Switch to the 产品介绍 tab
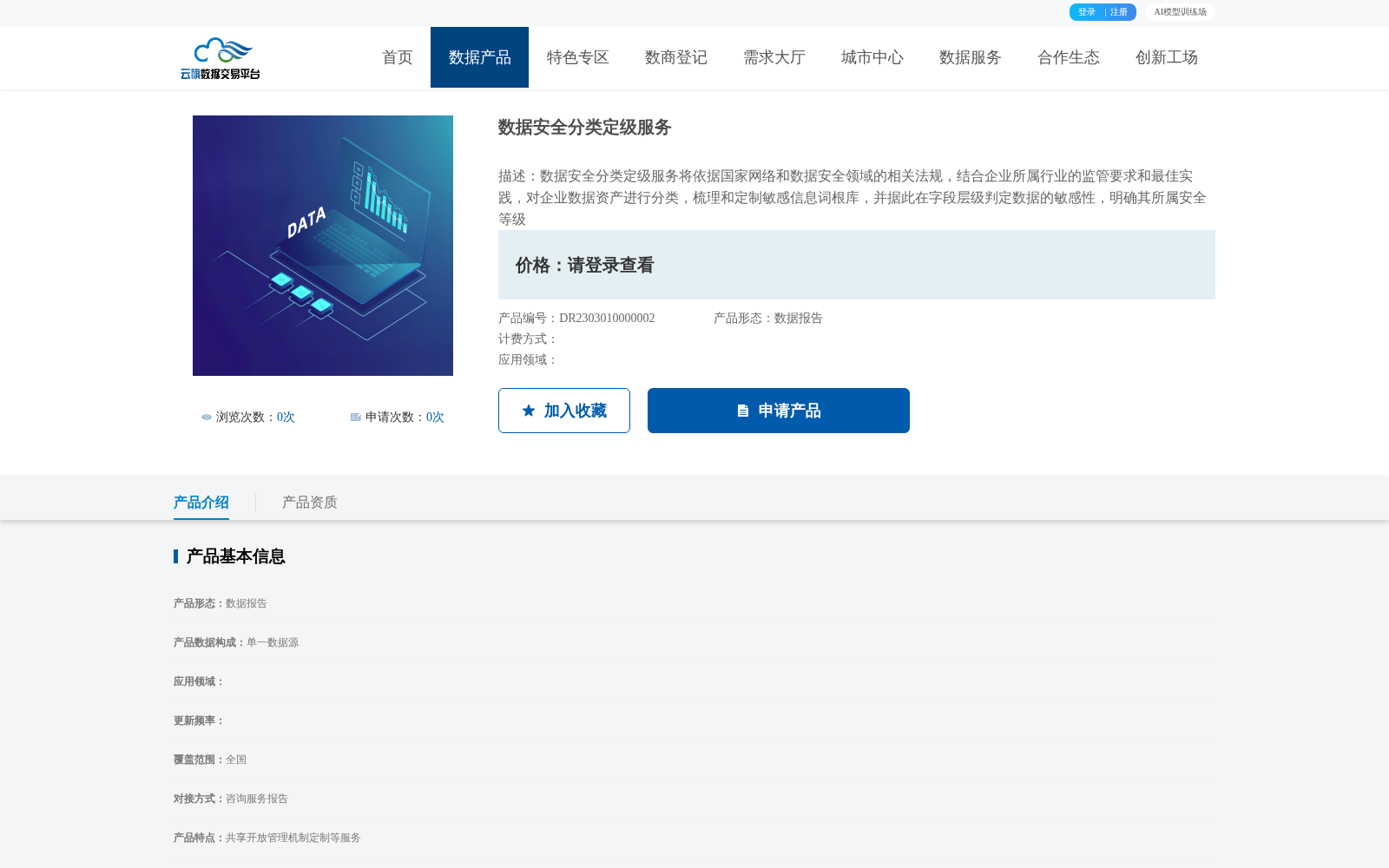This screenshot has width=1389, height=868. 201,503
